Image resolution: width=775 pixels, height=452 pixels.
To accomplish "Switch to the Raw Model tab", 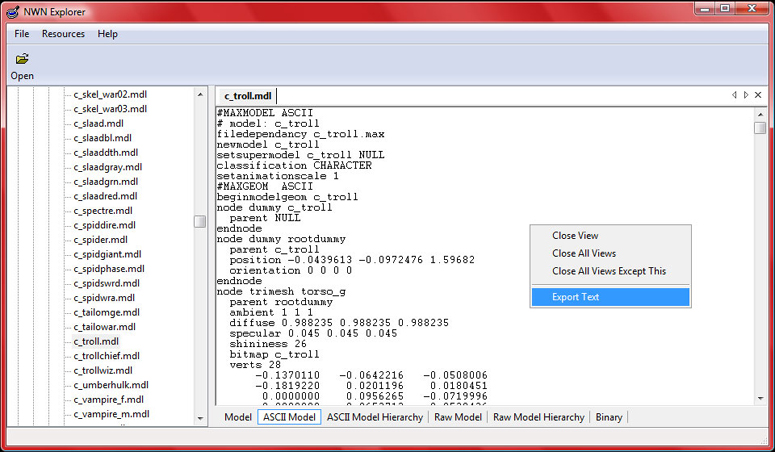I will 458,417.
